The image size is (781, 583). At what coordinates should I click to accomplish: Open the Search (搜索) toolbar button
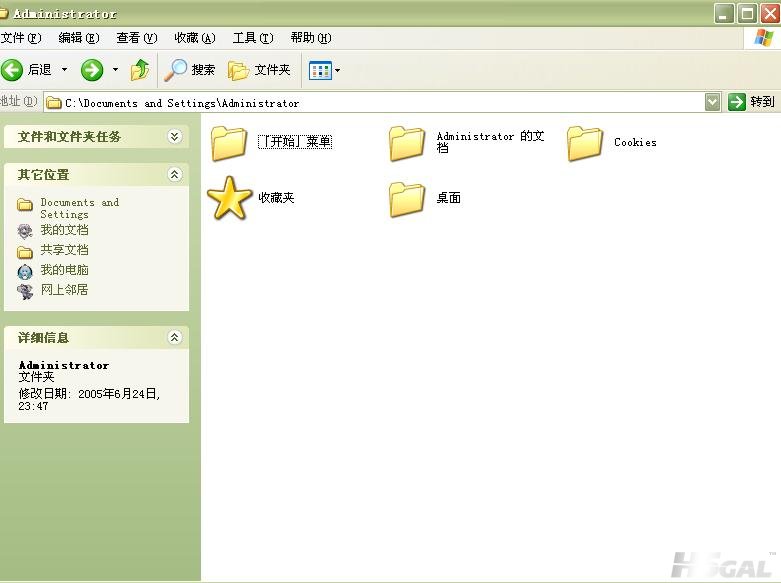pyautogui.click(x=190, y=69)
